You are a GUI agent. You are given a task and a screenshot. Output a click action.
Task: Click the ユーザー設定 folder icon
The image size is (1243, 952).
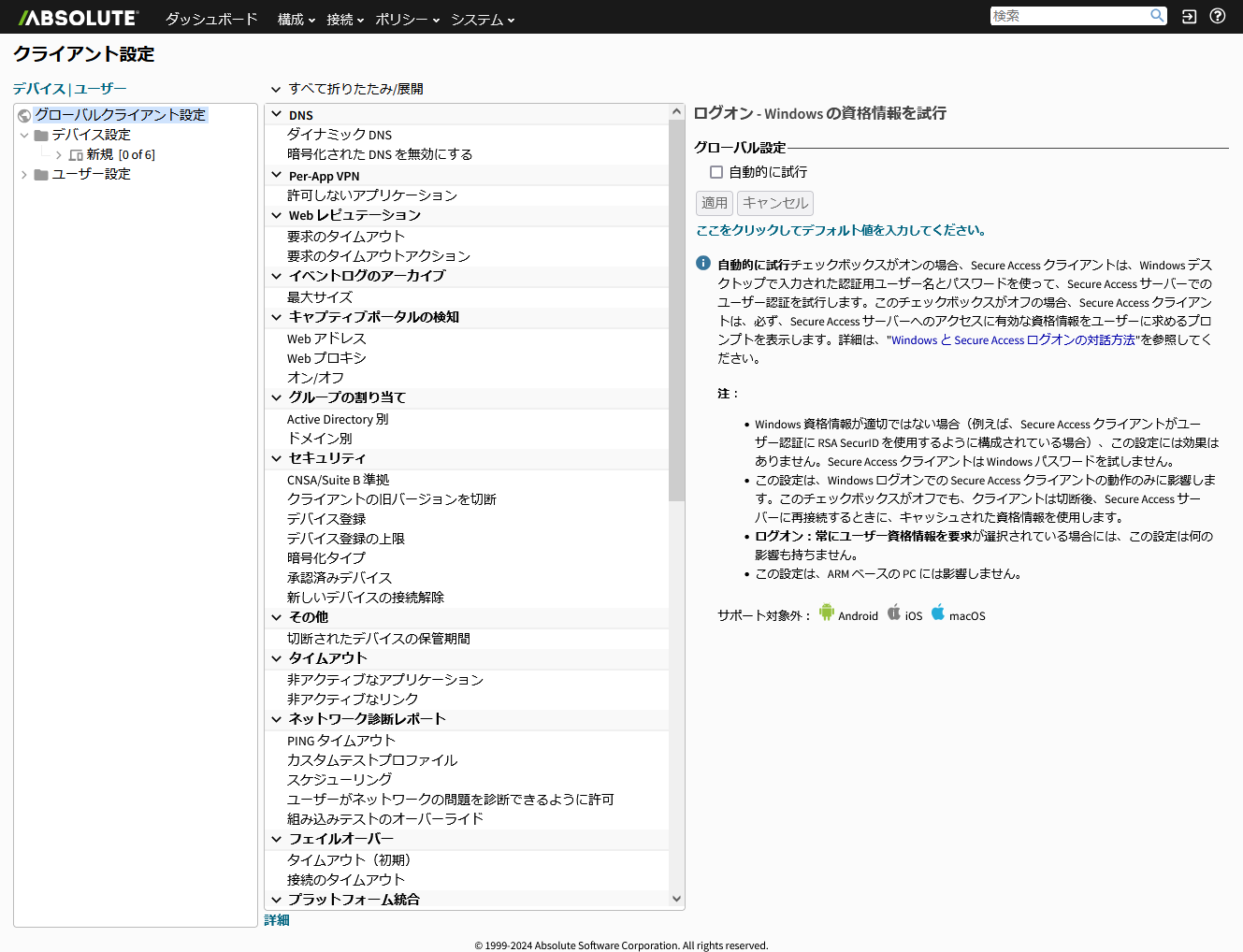[41, 175]
